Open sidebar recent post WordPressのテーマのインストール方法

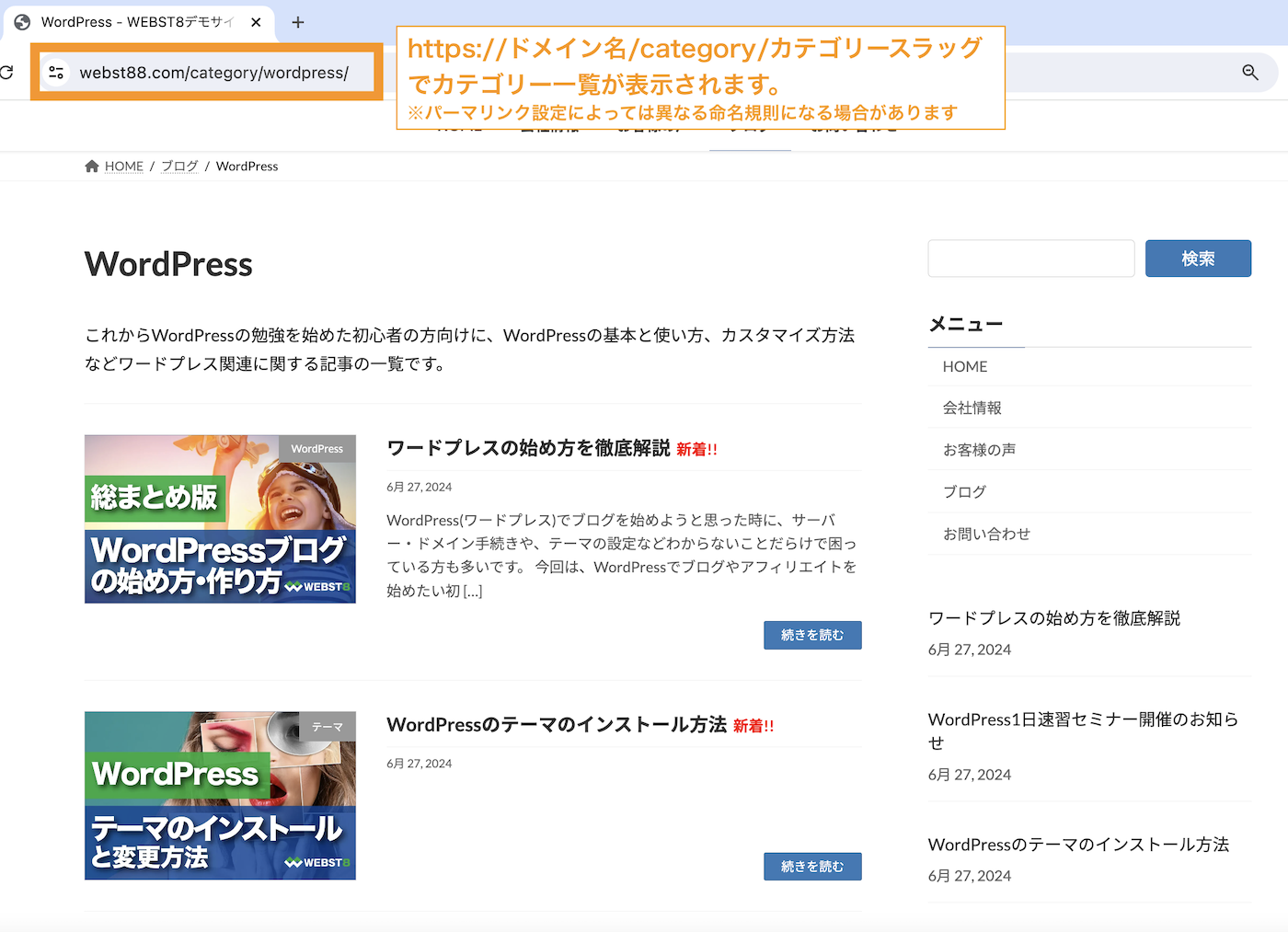point(1078,845)
